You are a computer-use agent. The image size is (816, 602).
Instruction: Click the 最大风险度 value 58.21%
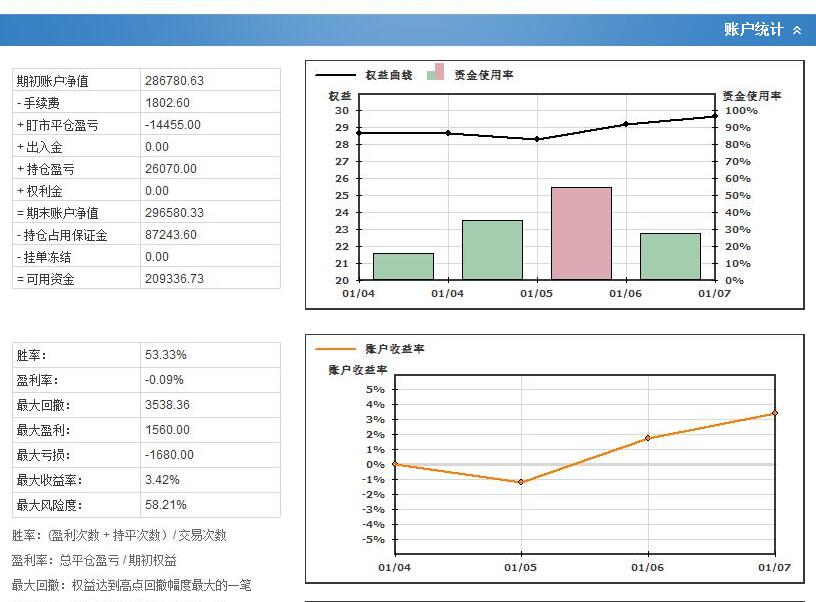(166, 505)
